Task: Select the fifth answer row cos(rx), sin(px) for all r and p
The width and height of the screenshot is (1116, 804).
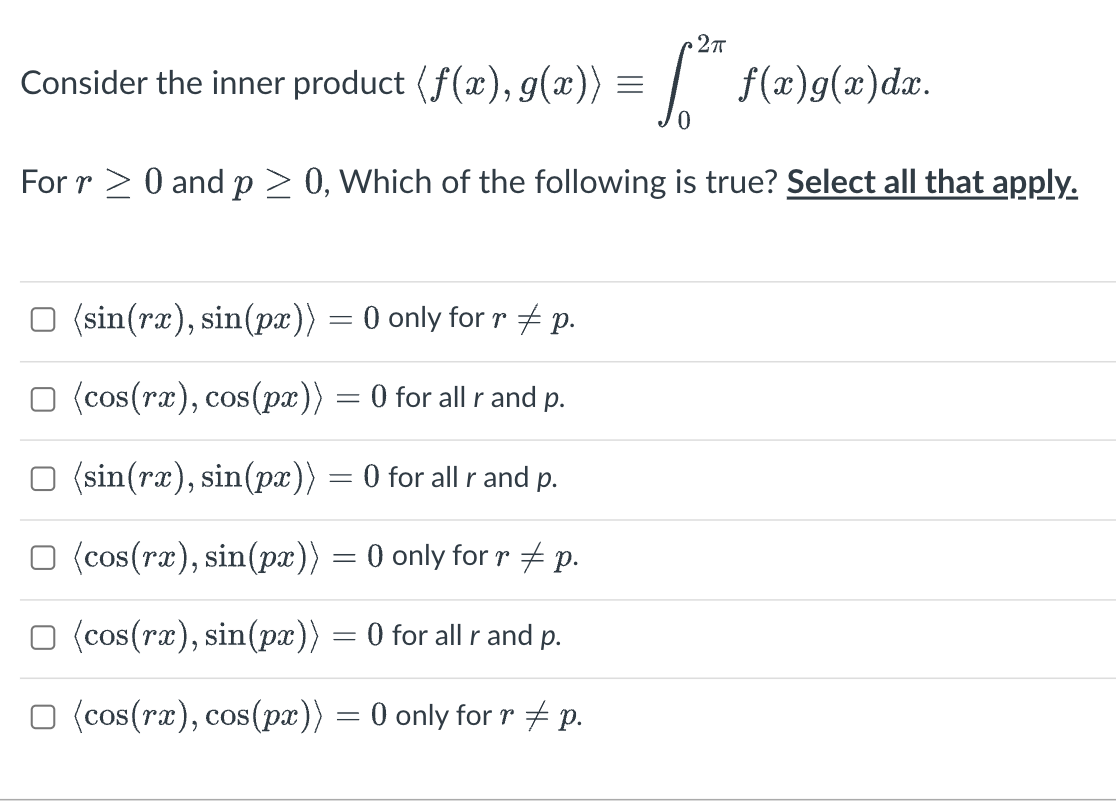Action: (x=320, y=637)
